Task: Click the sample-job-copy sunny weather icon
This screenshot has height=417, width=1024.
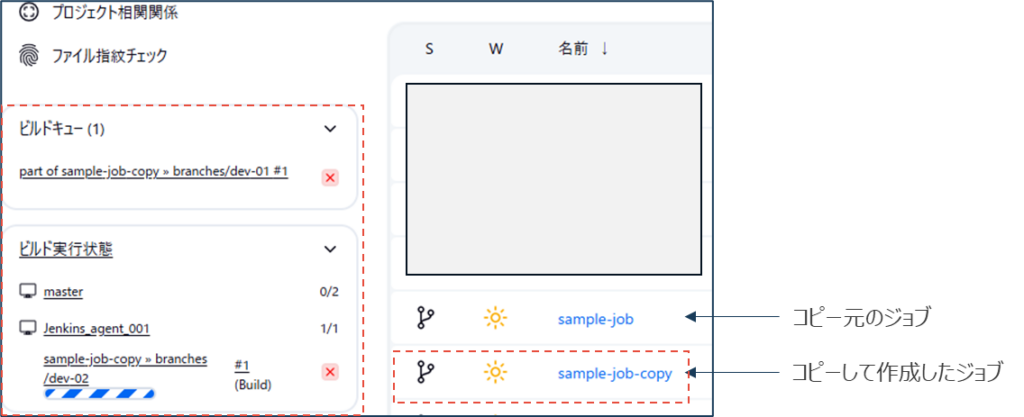Action: pos(495,373)
